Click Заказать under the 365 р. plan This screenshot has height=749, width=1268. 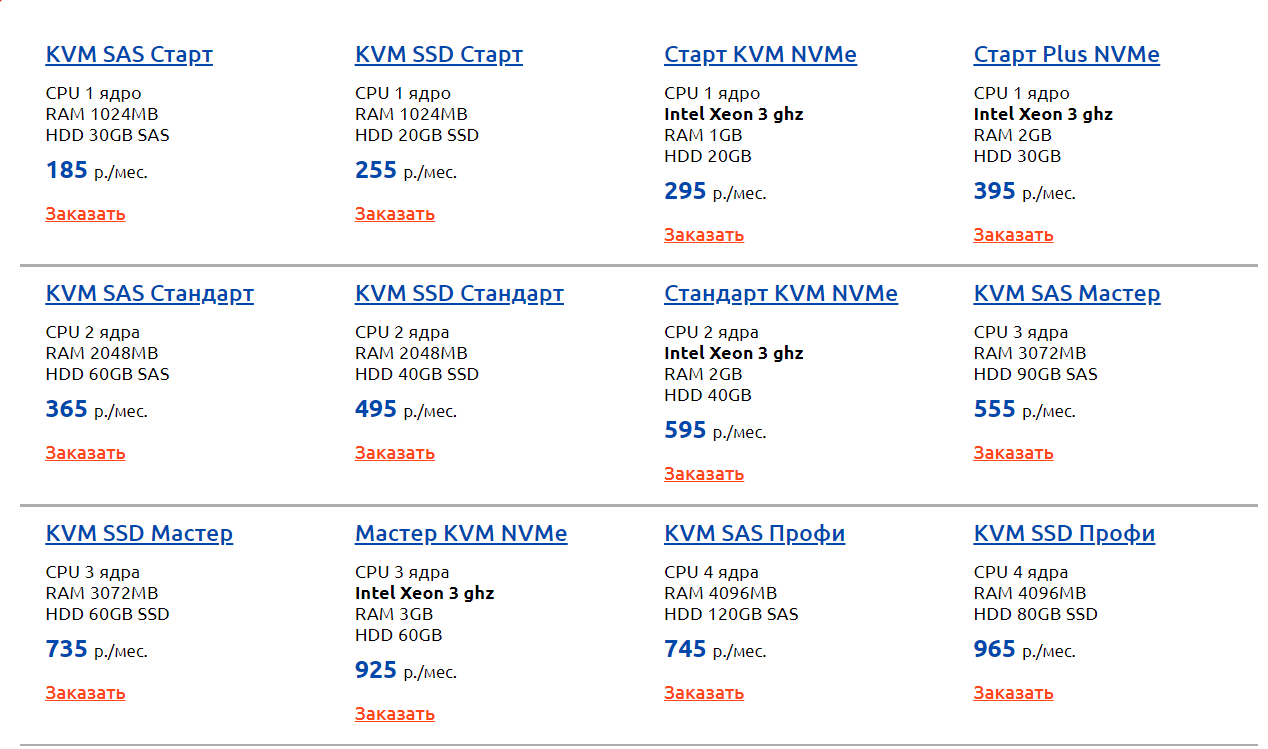(x=85, y=453)
